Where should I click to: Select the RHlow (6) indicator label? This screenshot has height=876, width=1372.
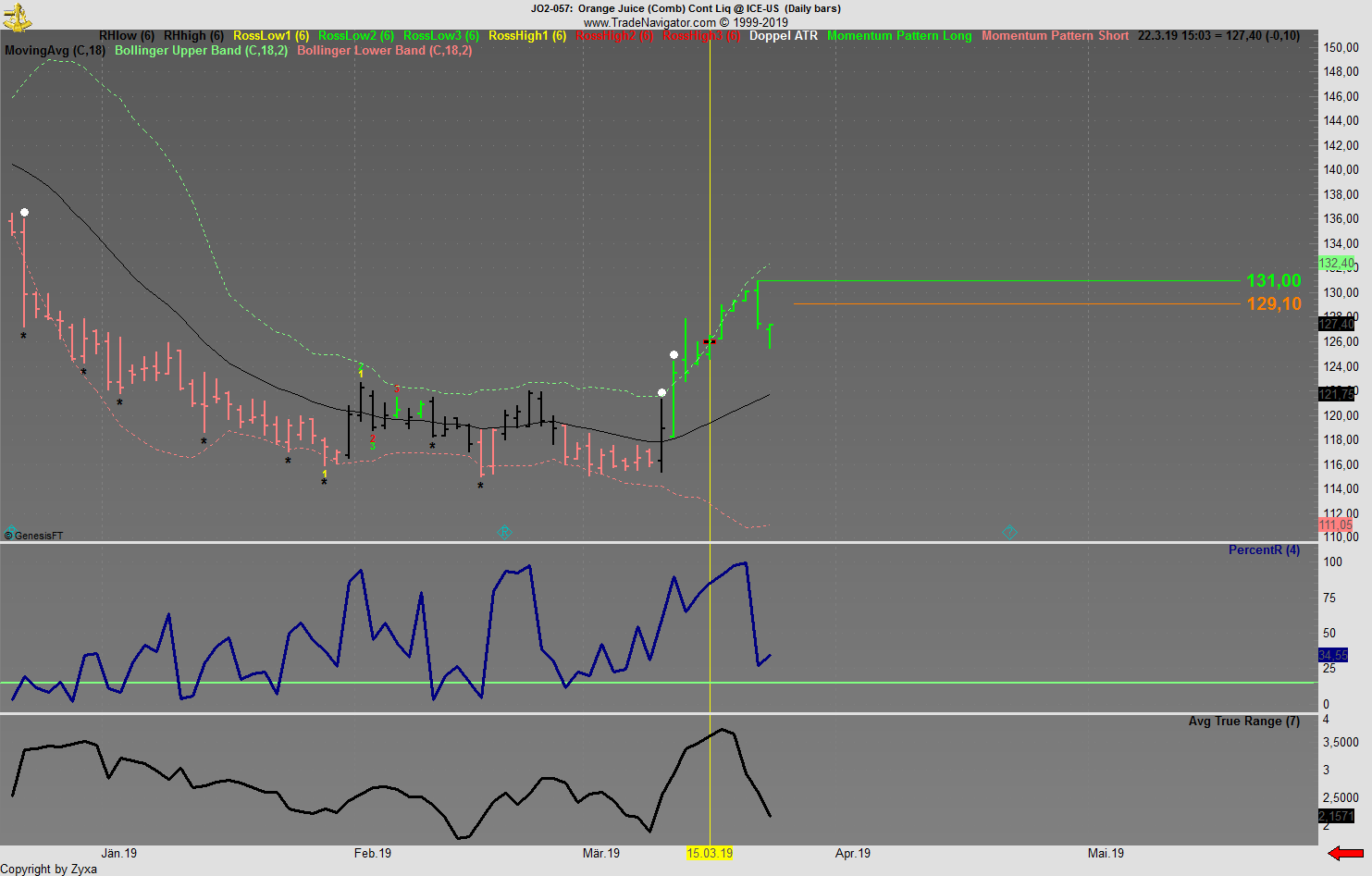(x=127, y=36)
